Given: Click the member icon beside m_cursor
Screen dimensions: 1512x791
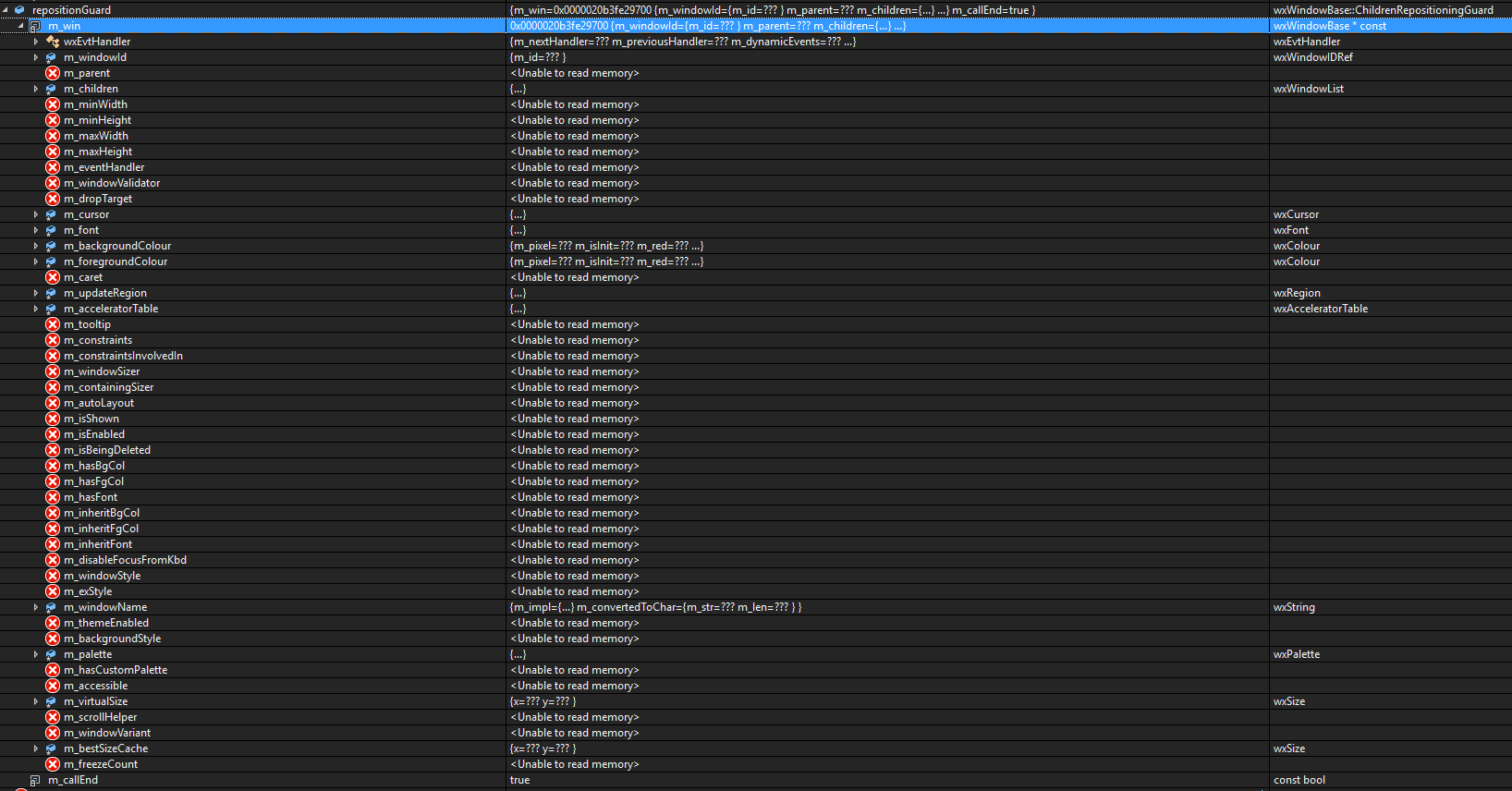Looking at the screenshot, I should pos(52,214).
